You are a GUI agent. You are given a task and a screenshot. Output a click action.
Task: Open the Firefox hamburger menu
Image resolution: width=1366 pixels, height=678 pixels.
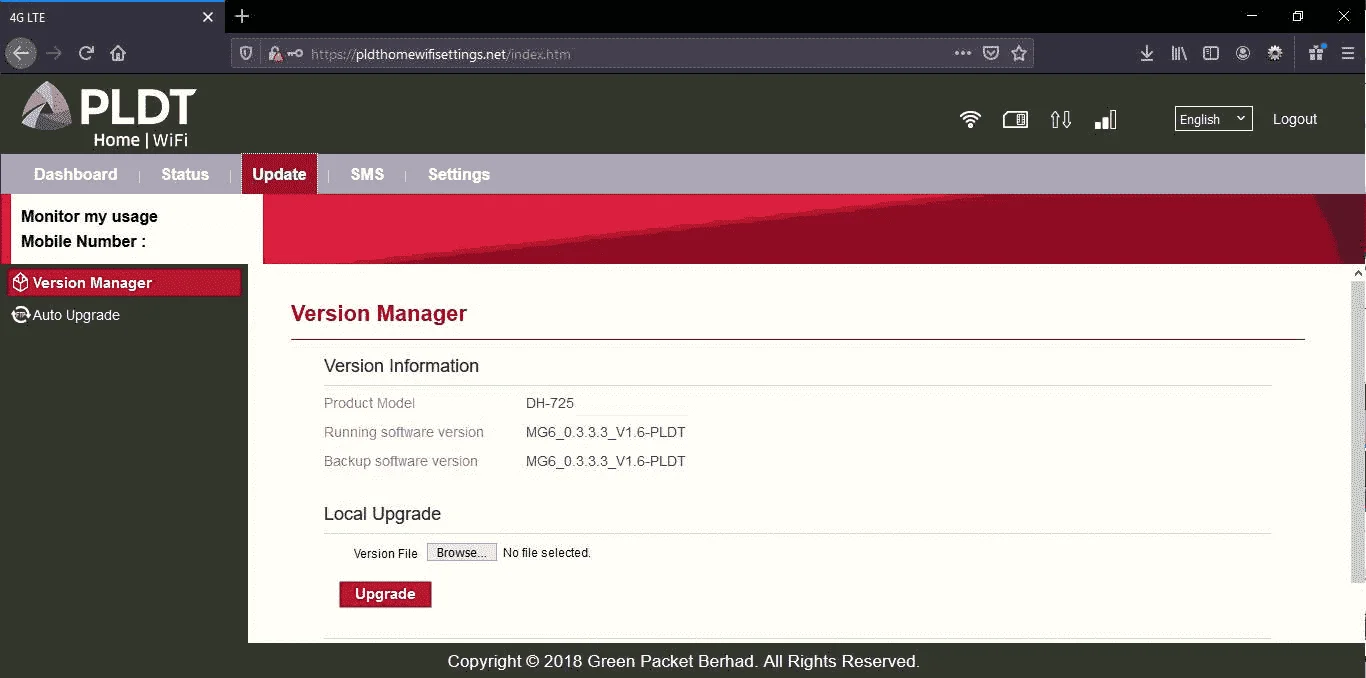[1347, 53]
